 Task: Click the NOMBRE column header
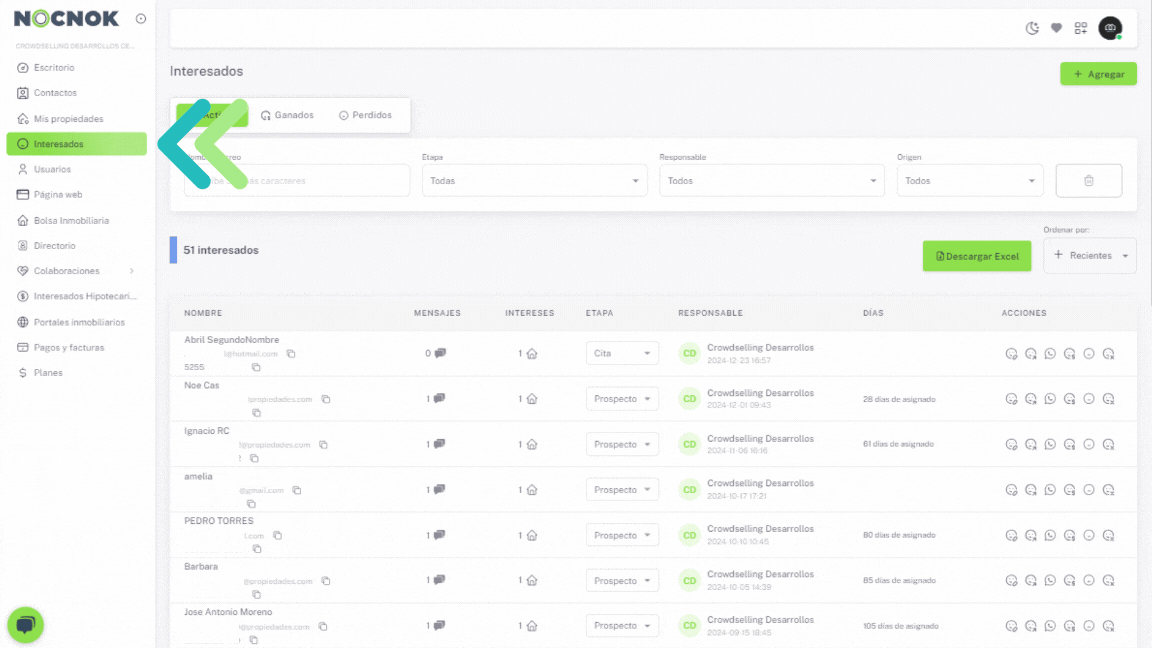(203, 313)
